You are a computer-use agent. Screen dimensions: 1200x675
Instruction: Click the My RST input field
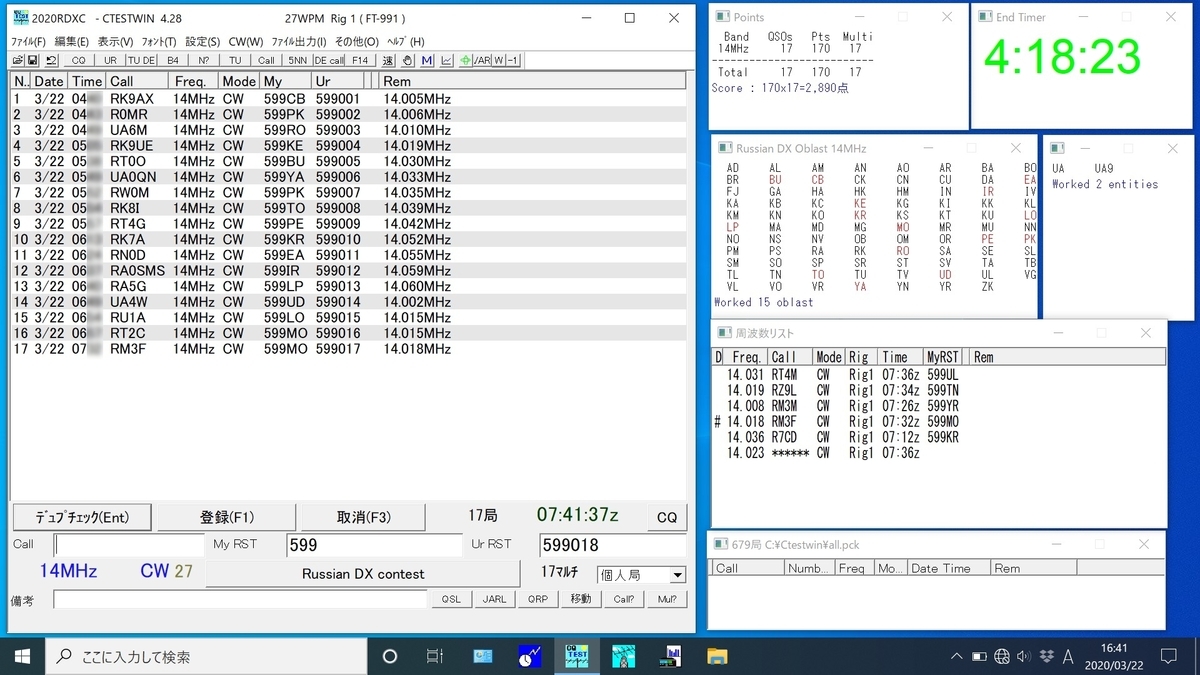click(375, 545)
